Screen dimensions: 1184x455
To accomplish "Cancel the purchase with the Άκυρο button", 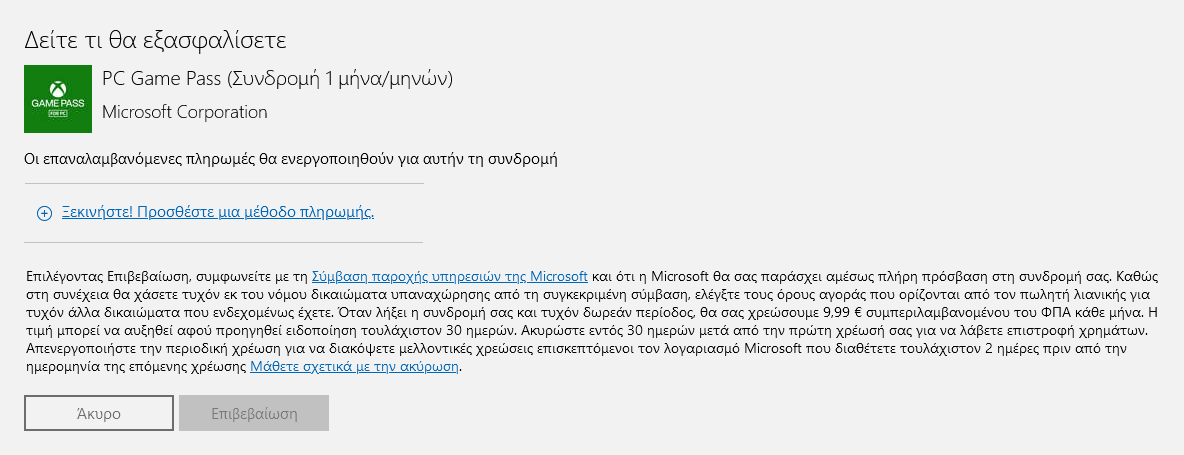I will pyautogui.click(x=99, y=413).
